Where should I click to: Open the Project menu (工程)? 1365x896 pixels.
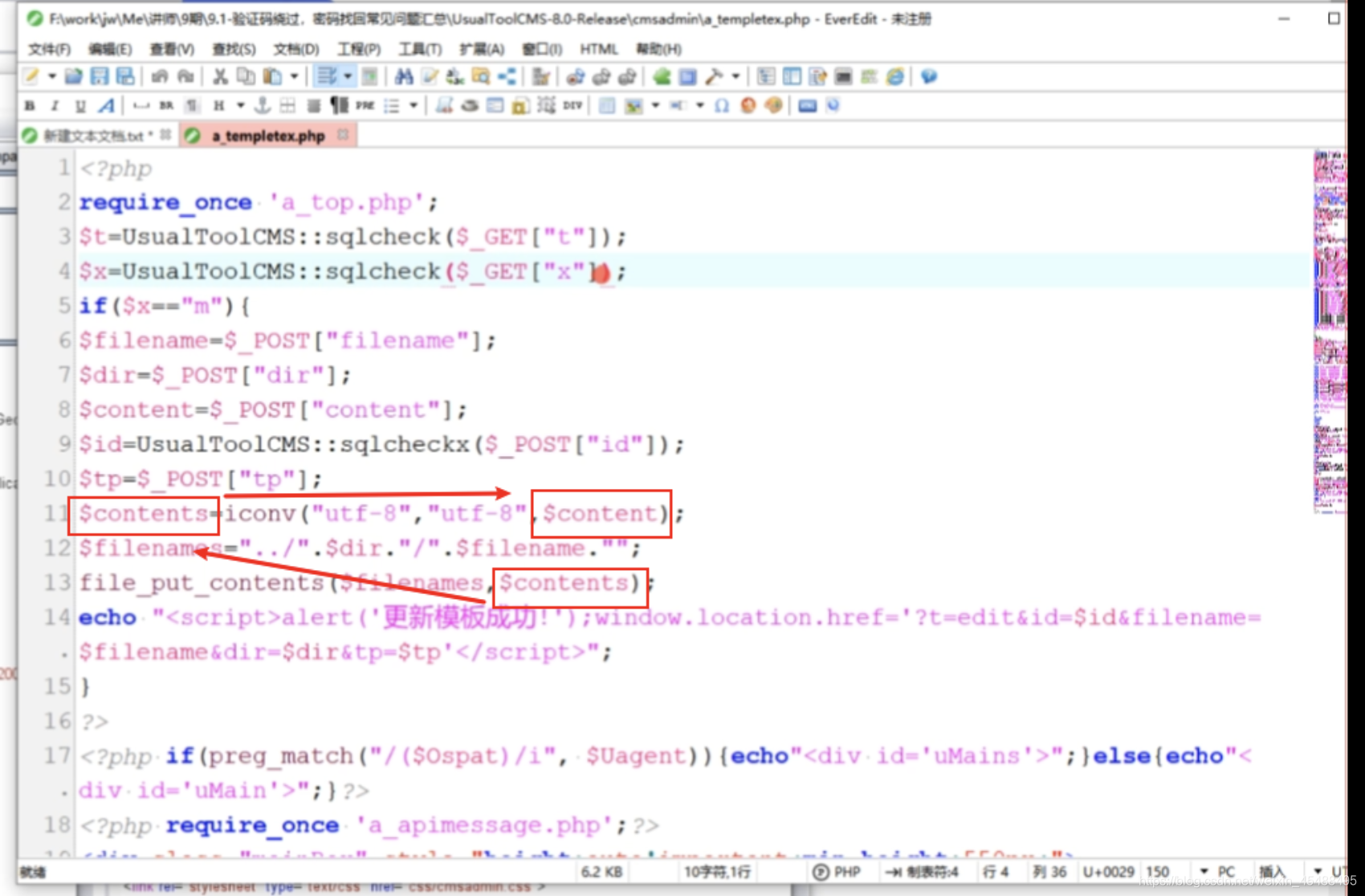[359, 49]
